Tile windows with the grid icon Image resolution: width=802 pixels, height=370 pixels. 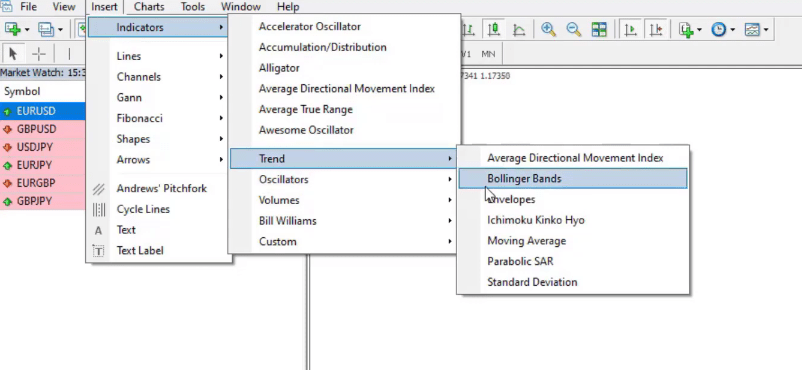pyautogui.click(x=599, y=29)
